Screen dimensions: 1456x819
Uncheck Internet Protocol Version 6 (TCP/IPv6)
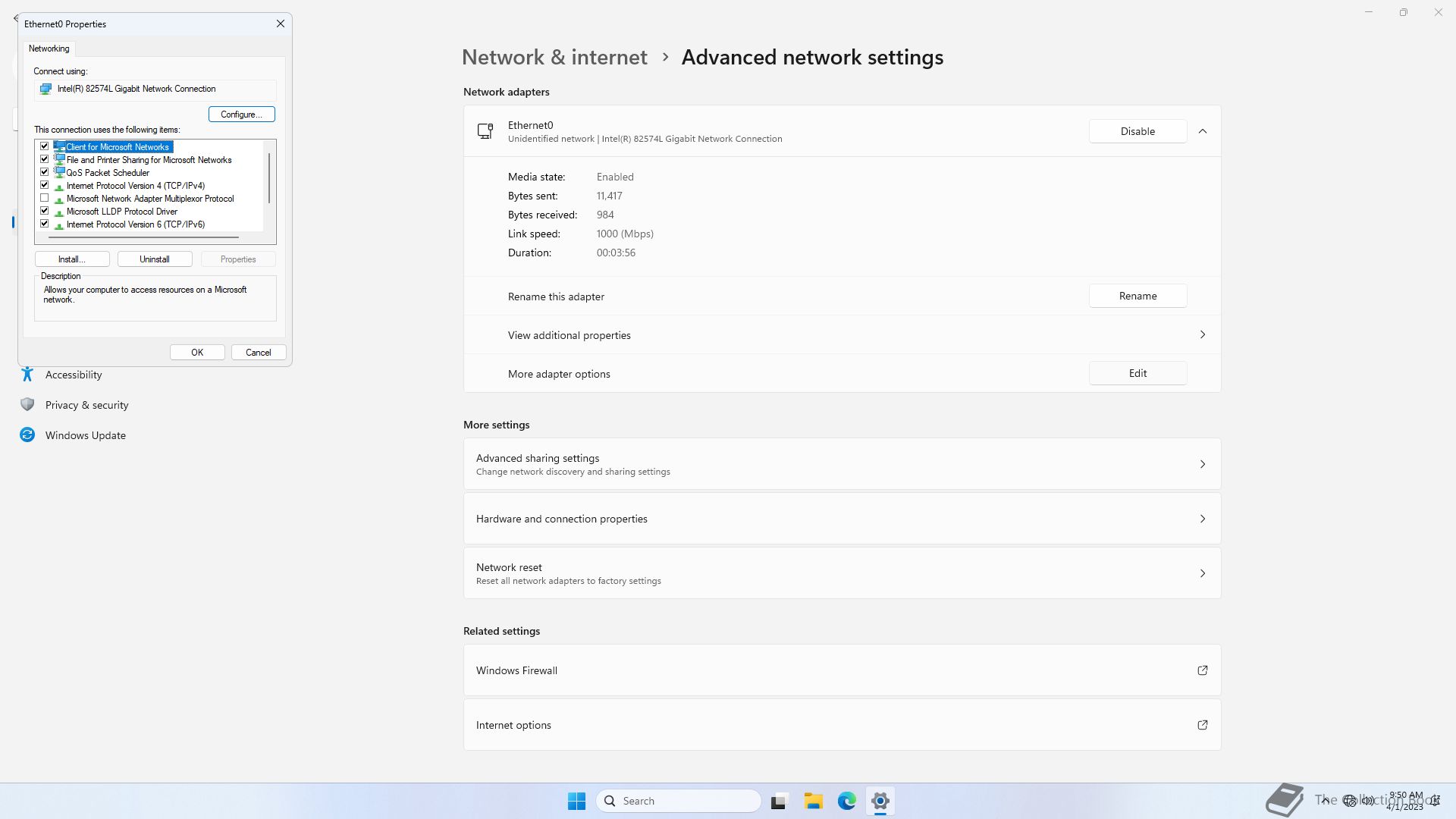point(45,224)
